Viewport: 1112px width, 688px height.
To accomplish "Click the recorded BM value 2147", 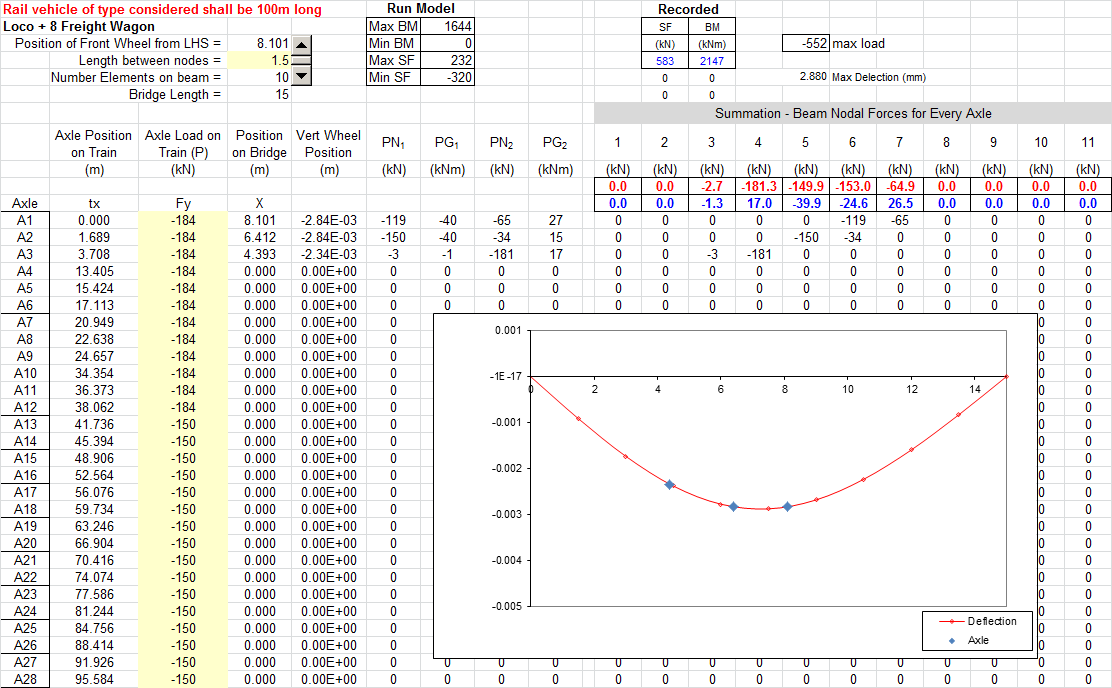I will [x=712, y=60].
